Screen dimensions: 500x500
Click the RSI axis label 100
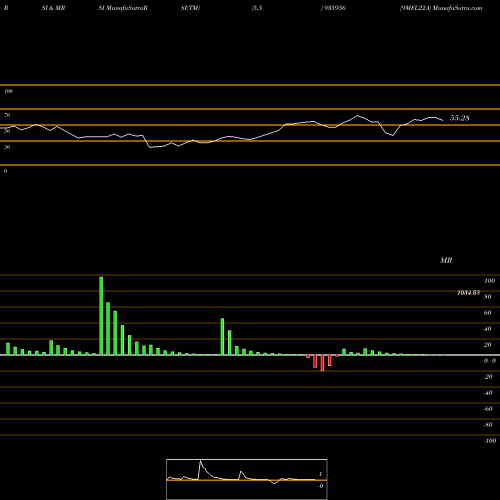point(9,91)
